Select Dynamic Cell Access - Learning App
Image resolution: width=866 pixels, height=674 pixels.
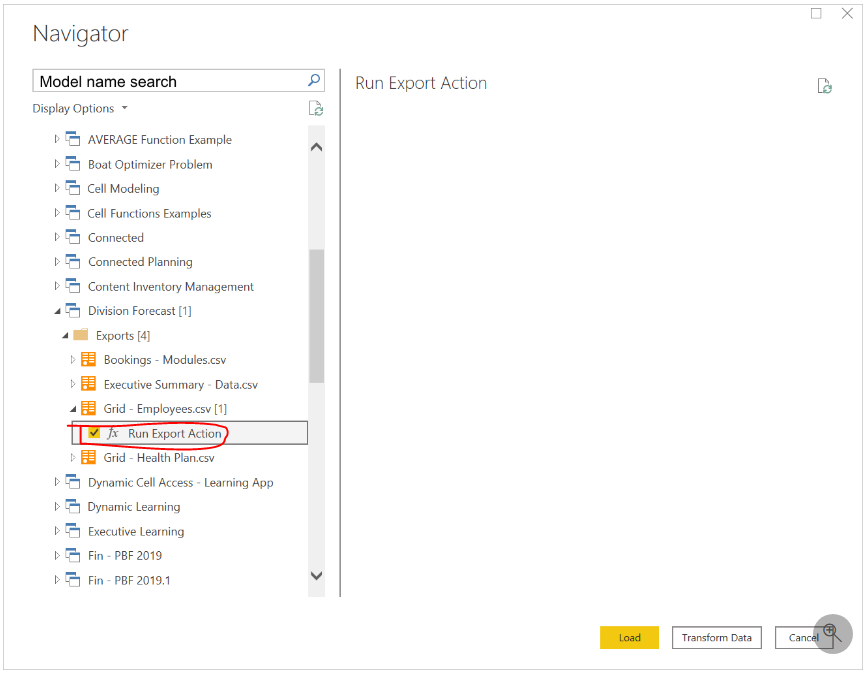(x=181, y=482)
